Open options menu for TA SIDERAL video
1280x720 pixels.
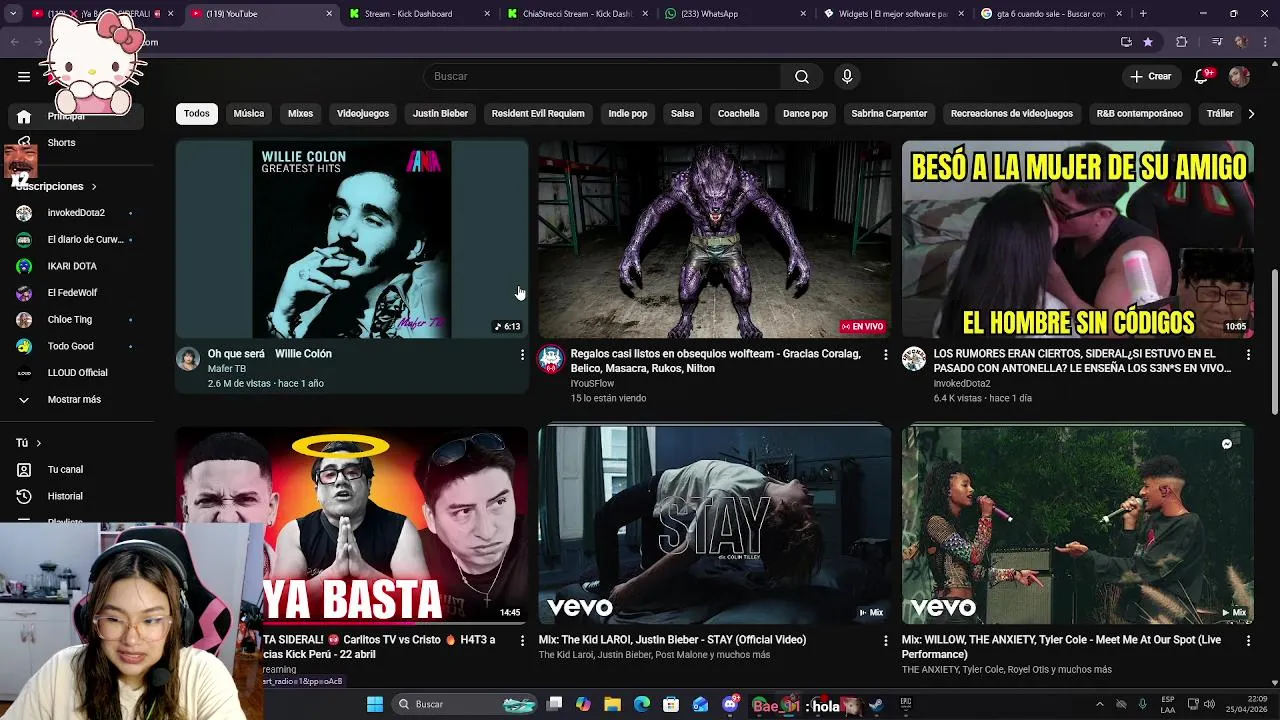[x=522, y=640]
